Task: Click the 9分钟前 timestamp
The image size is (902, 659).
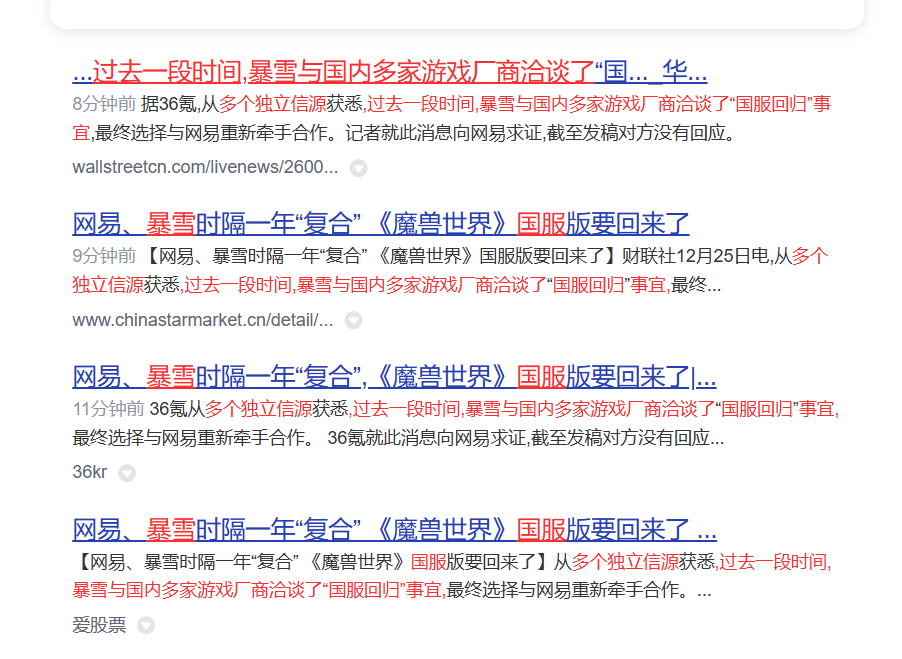Action: click(x=104, y=256)
